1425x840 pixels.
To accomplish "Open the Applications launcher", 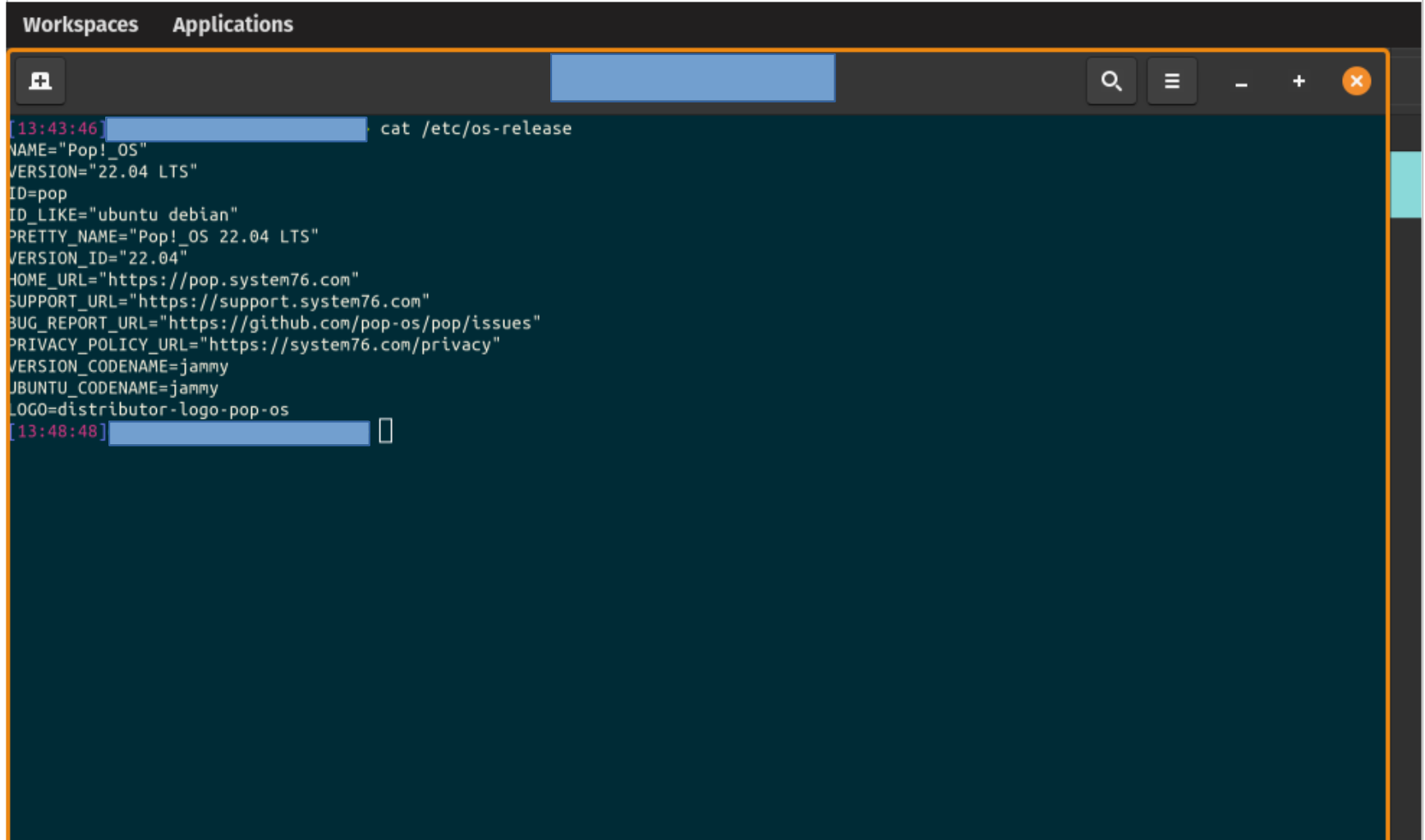I will tap(232, 25).
